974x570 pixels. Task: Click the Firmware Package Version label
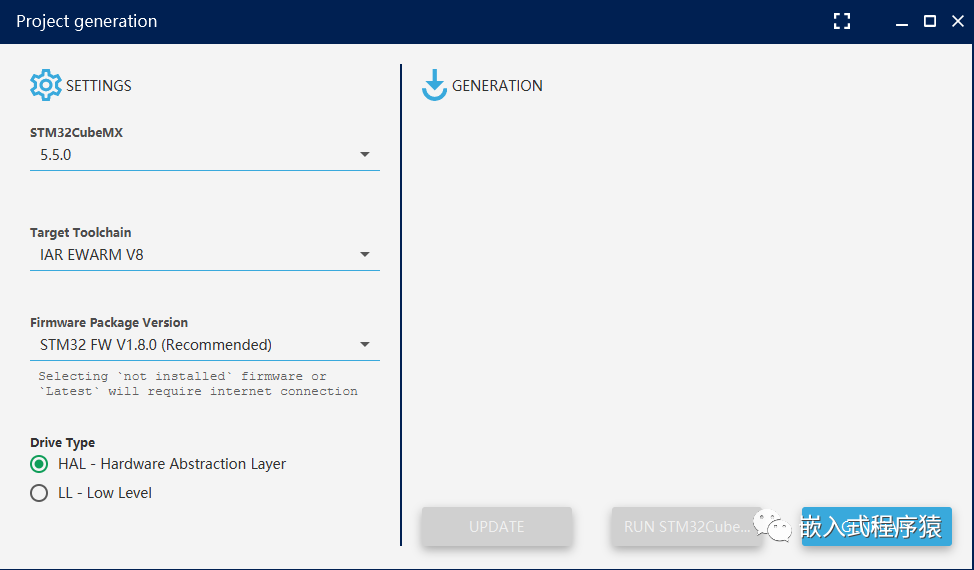109,322
